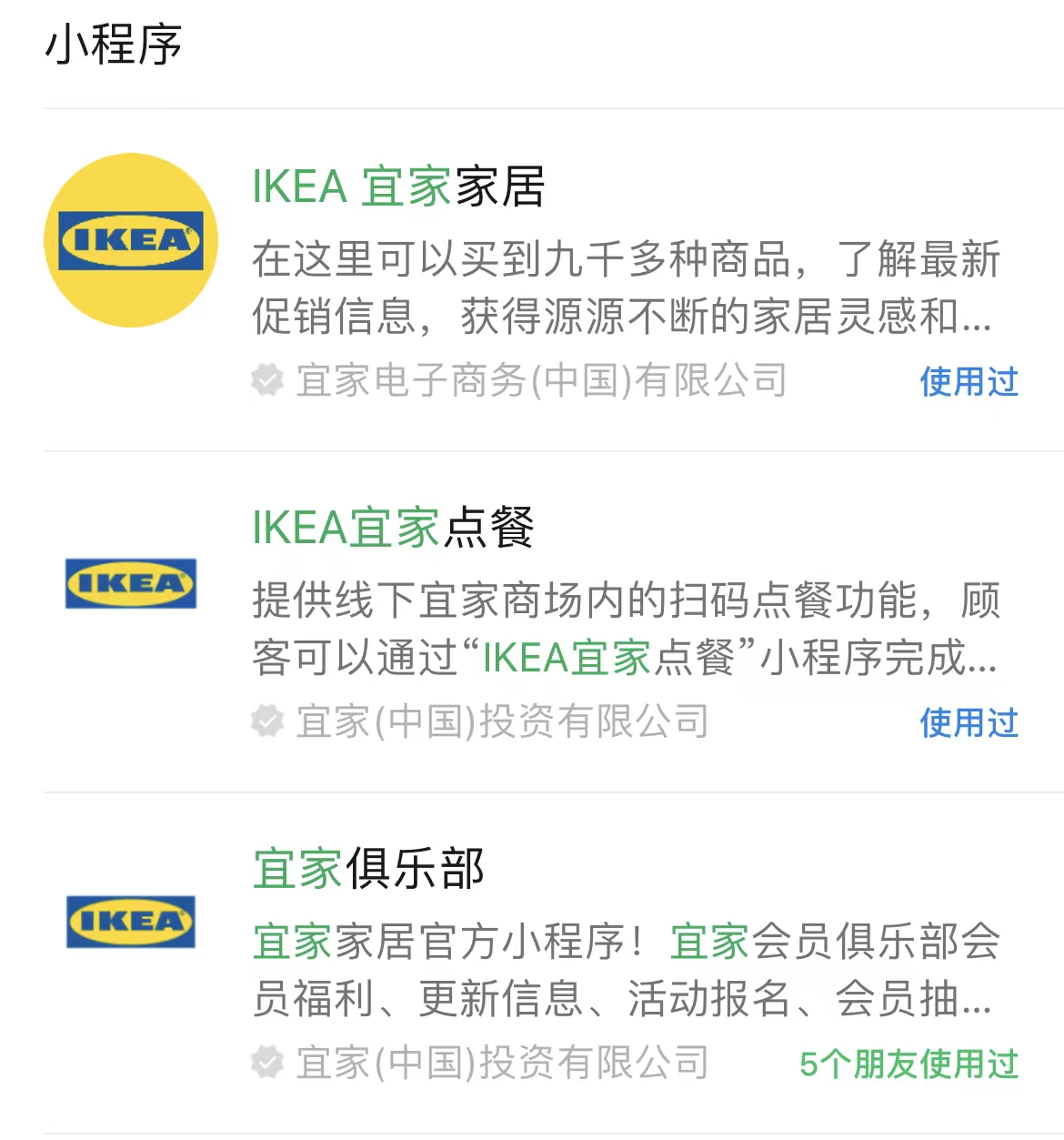Tap green IKEA宜家 keyword inside 点餐 description
1064x1140 pixels.
click(567, 658)
